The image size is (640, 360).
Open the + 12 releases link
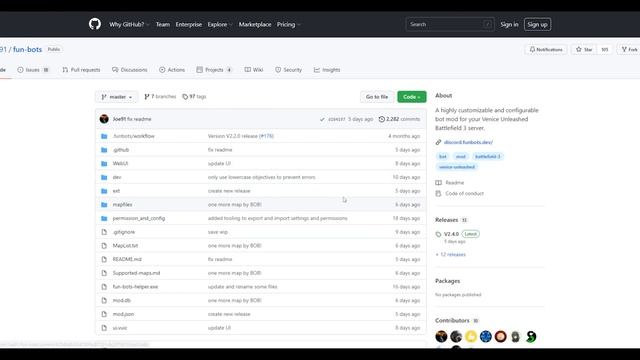pos(451,254)
